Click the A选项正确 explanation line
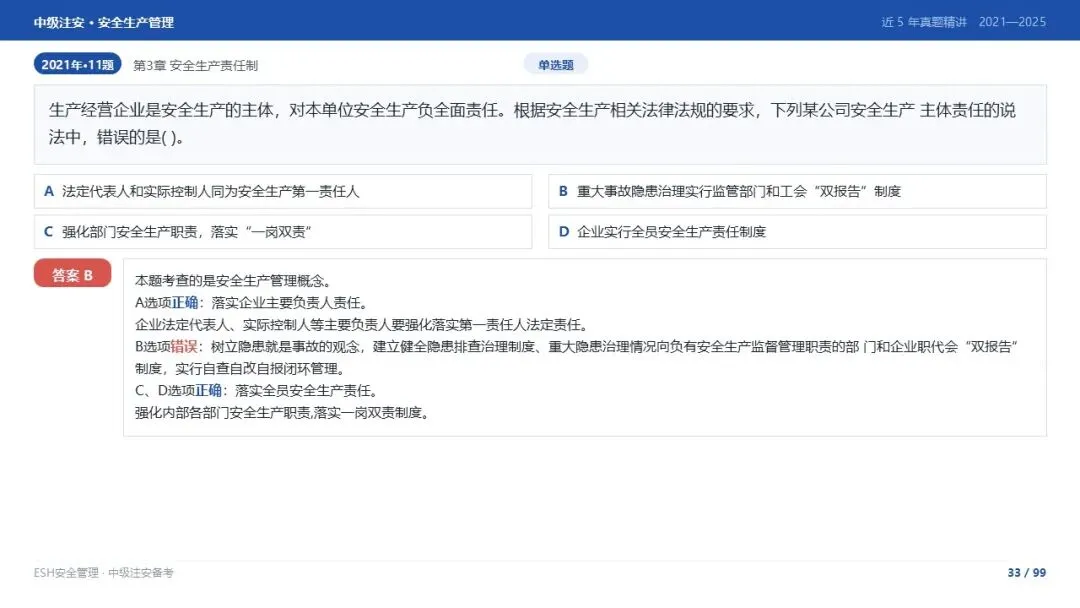The width and height of the screenshot is (1080, 608). [253, 302]
